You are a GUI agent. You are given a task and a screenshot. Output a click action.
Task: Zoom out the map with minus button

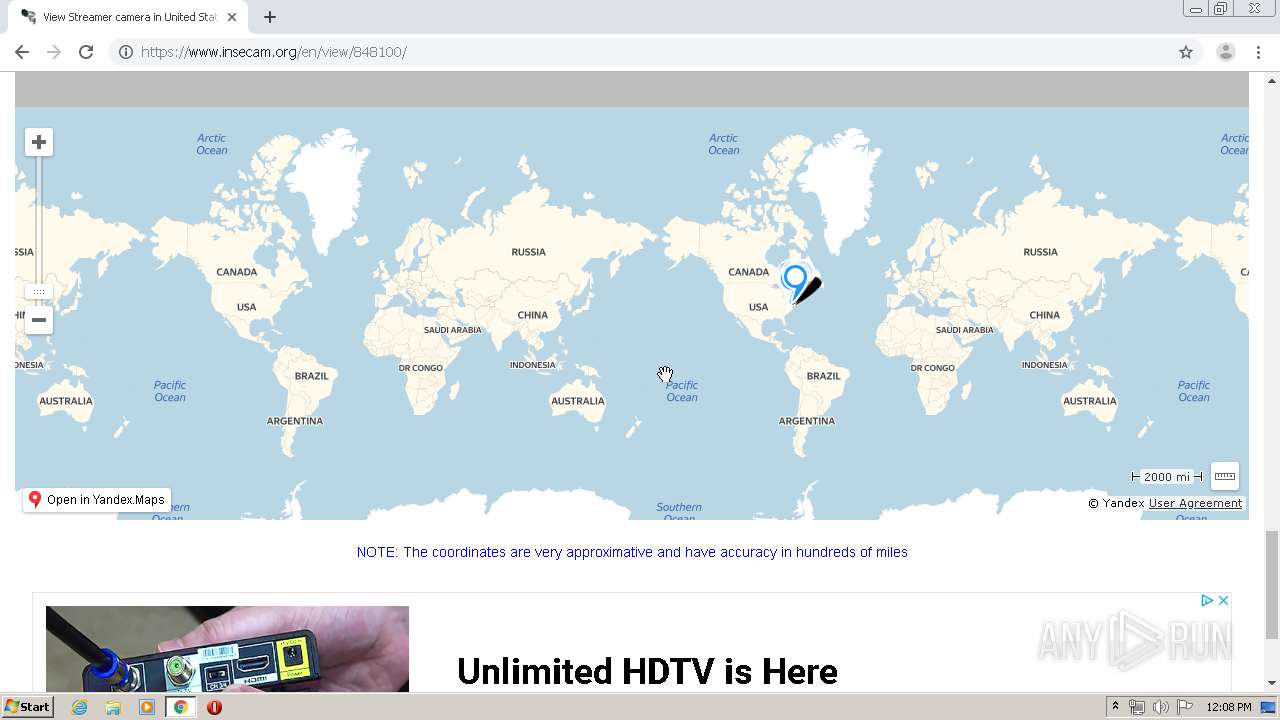tap(39, 320)
